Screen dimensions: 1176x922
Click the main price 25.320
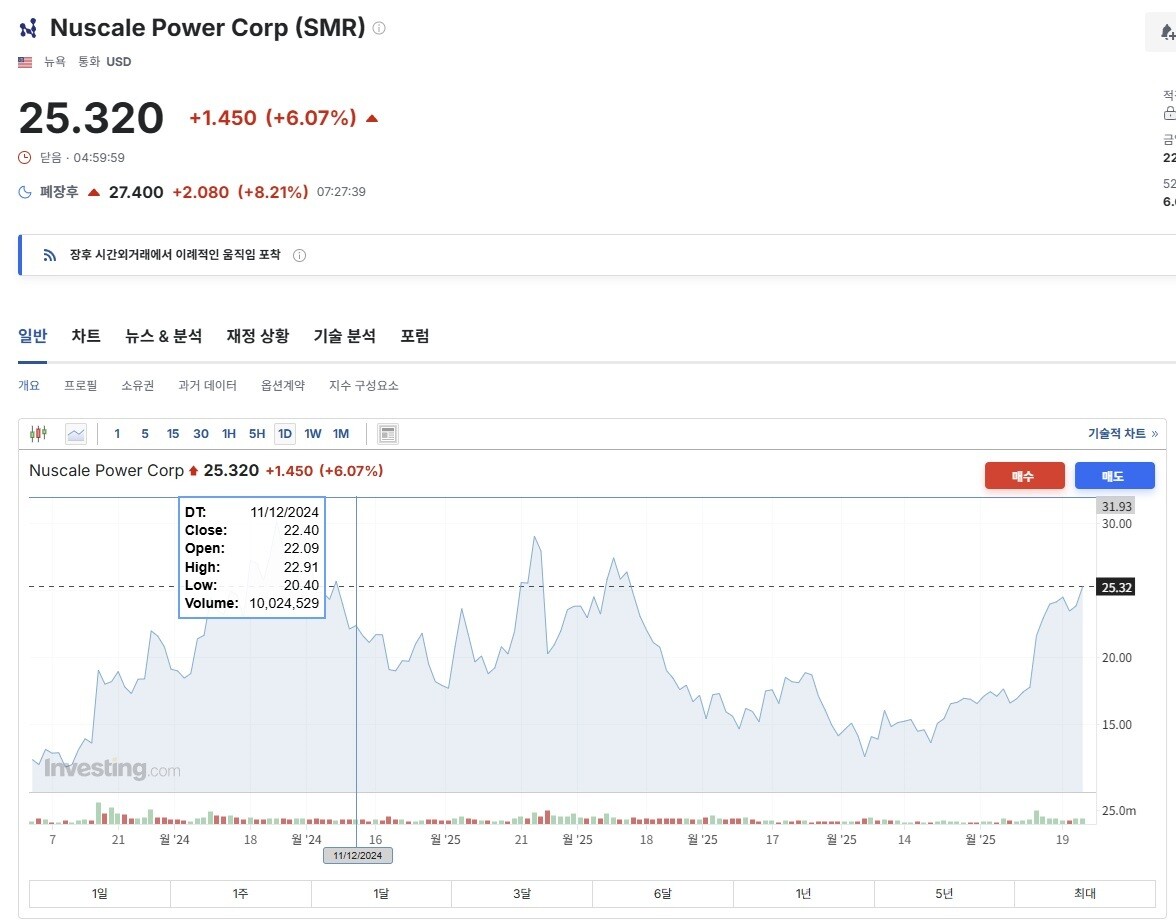click(91, 118)
